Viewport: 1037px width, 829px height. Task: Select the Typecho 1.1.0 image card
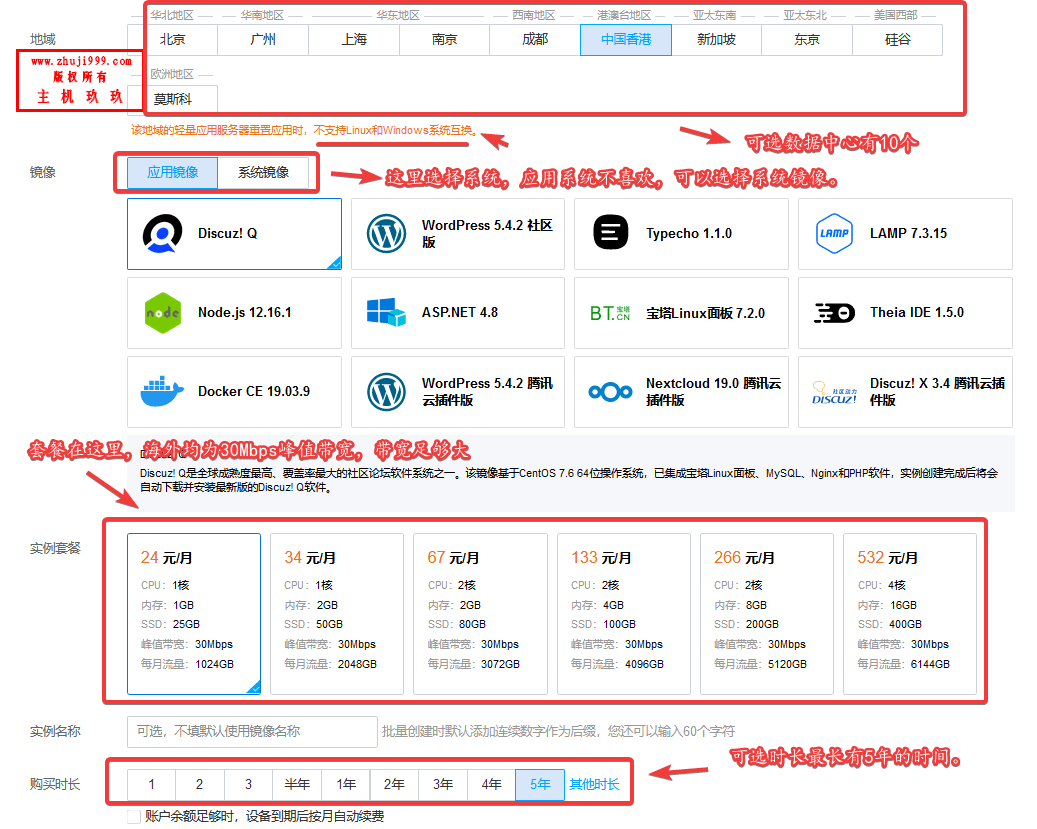681,234
